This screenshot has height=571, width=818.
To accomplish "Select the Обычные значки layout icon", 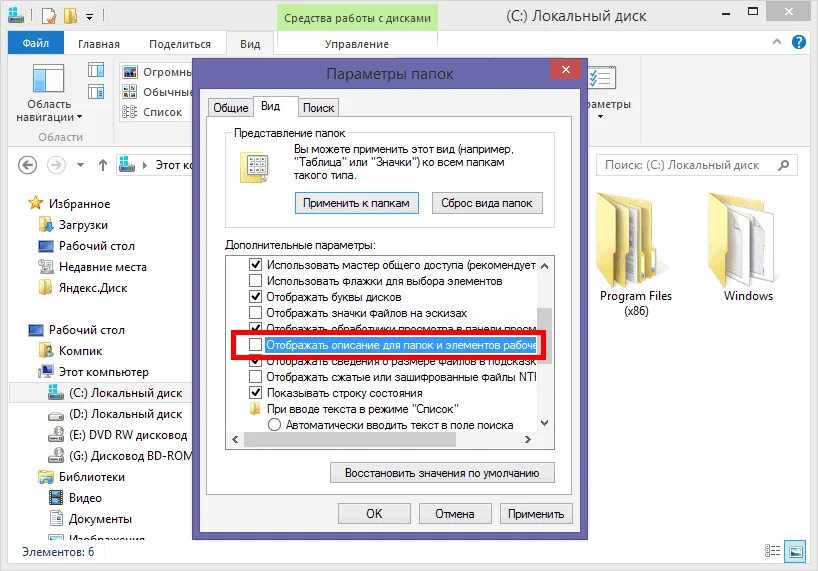I will click(129, 92).
